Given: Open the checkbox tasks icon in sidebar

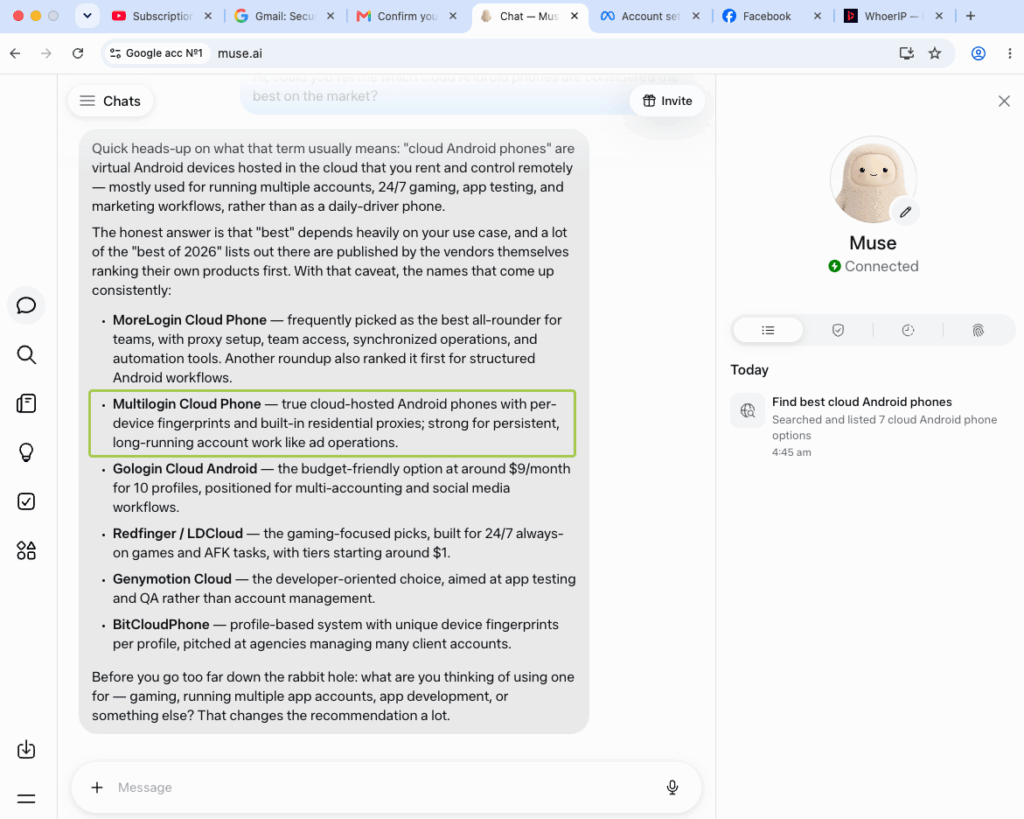Looking at the screenshot, I should [26, 502].
